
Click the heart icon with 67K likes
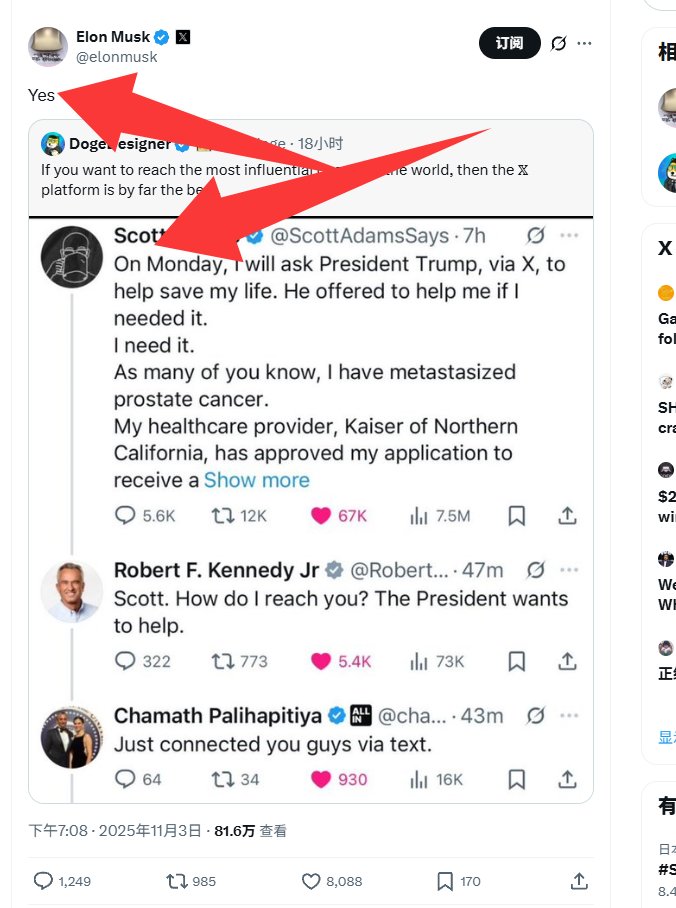pos(321,516)
